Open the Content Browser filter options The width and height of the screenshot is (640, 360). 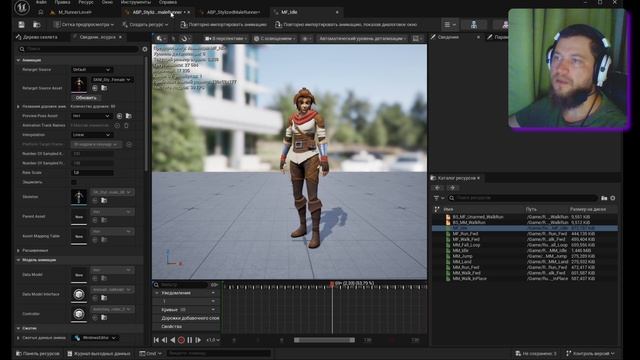click(x=439, y=198)
